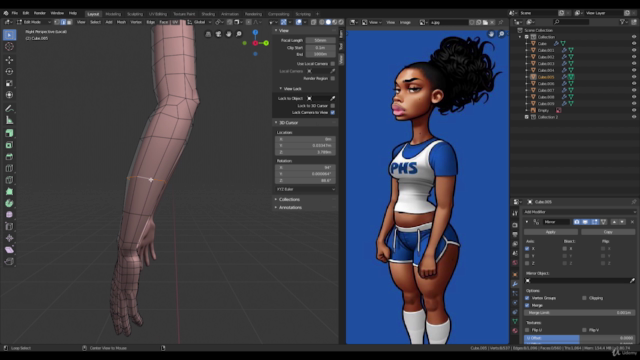Open the Object Data green triangle tab
640x360 pixels.
[515, 321]
